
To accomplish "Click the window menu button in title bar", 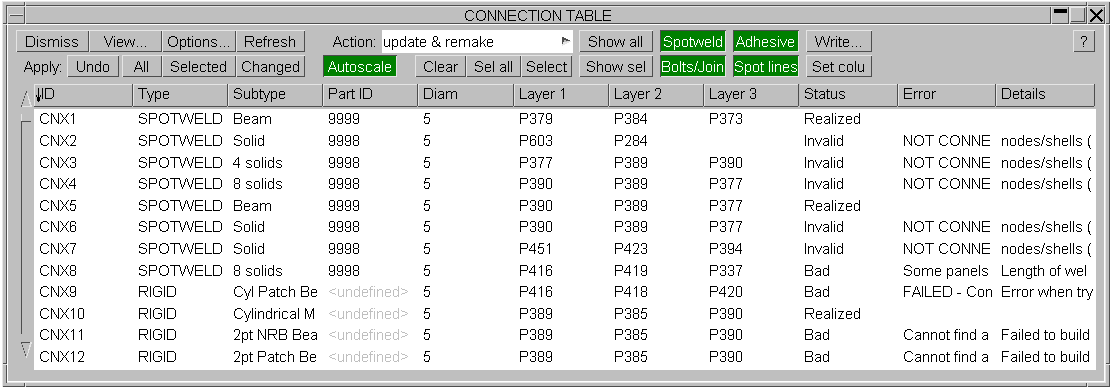I will point(17,15).
